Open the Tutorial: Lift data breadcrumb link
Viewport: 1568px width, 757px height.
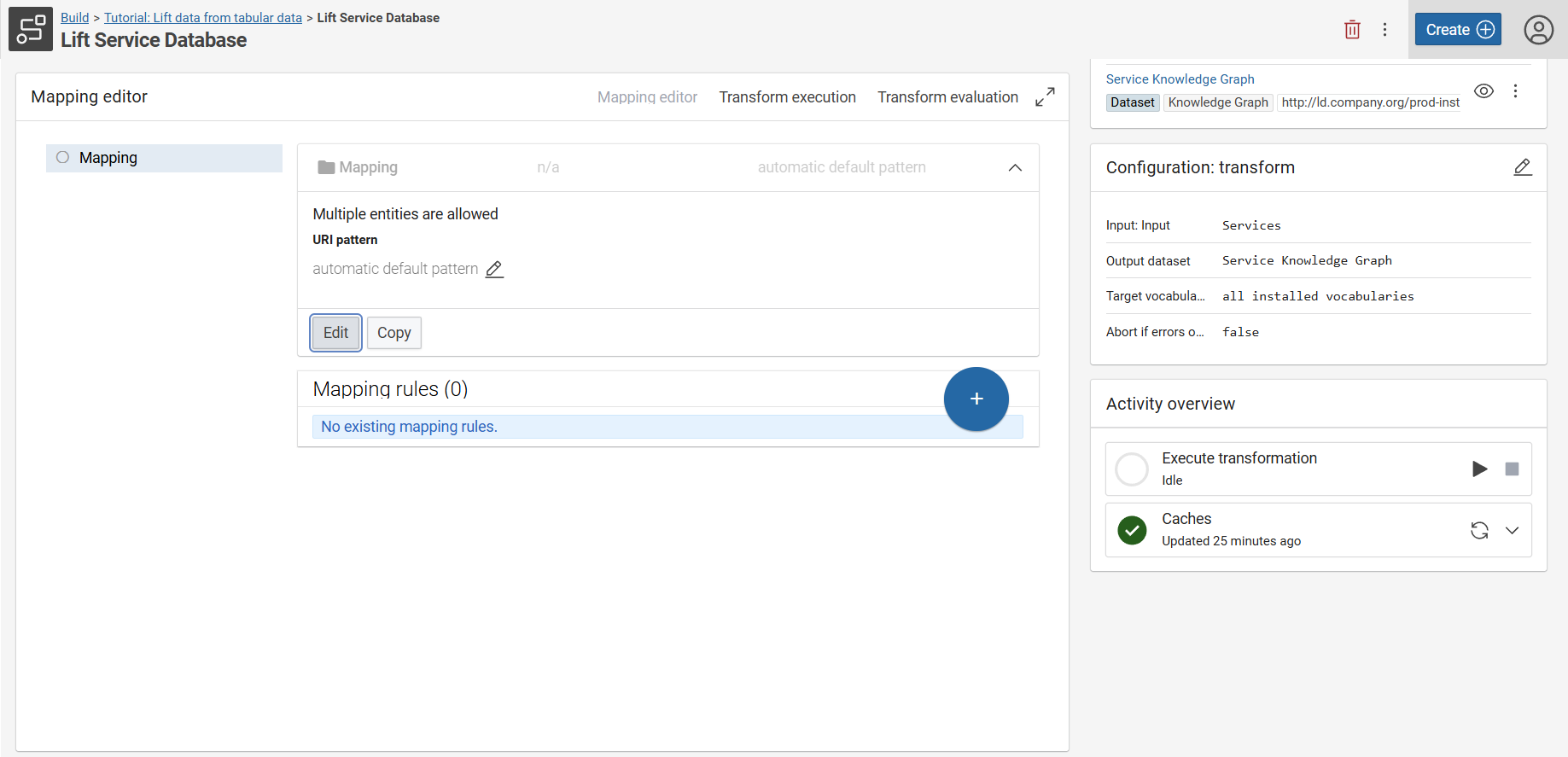coord(203,18)
